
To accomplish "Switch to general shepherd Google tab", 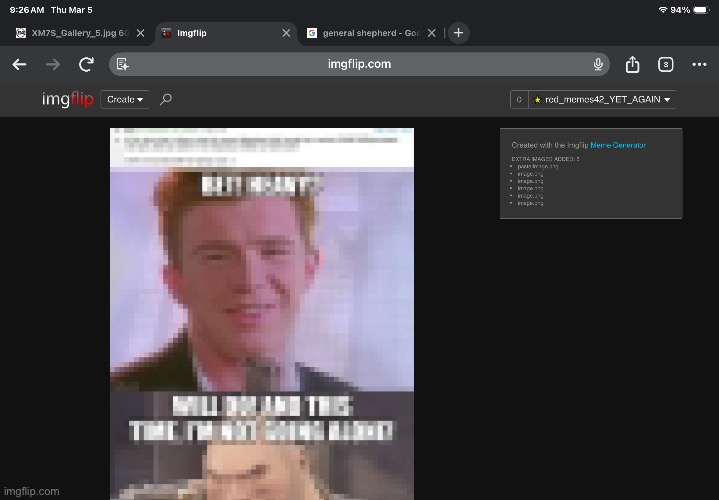I will [371, 33].
